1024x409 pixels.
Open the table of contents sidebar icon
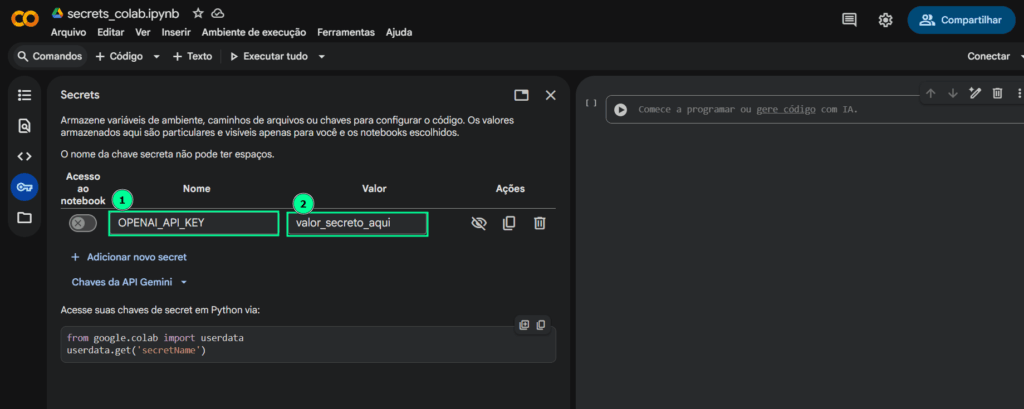coord(24,95)
